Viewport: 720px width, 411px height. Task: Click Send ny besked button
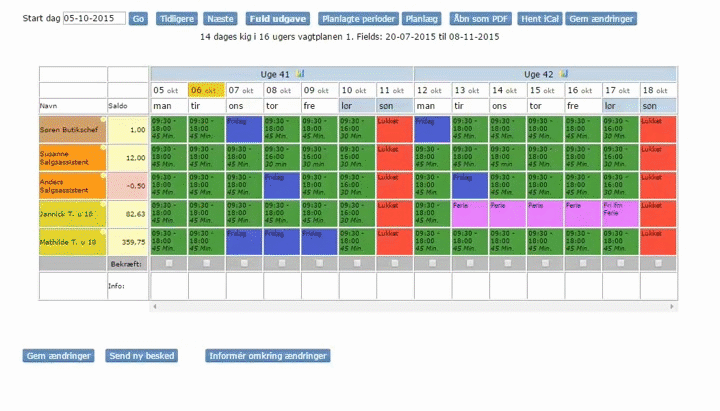pos(141,356)
